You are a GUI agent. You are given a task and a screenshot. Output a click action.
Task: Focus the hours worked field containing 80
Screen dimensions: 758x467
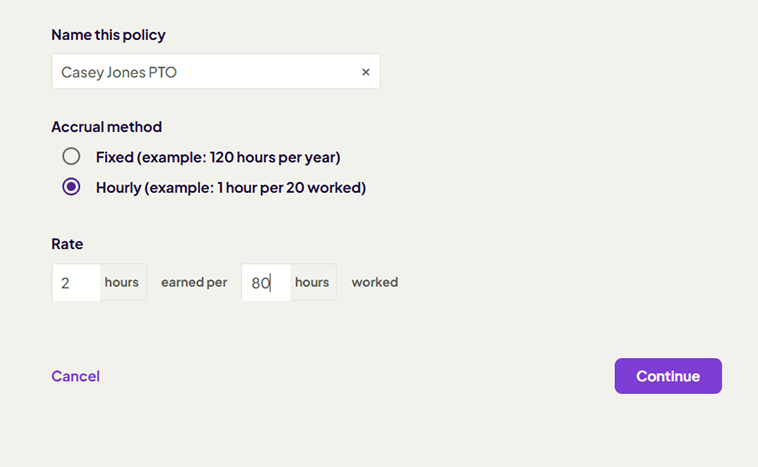[265, 283]
